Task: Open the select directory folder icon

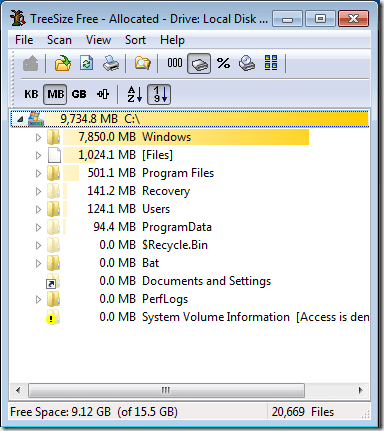Action: (x=63, y=63)
